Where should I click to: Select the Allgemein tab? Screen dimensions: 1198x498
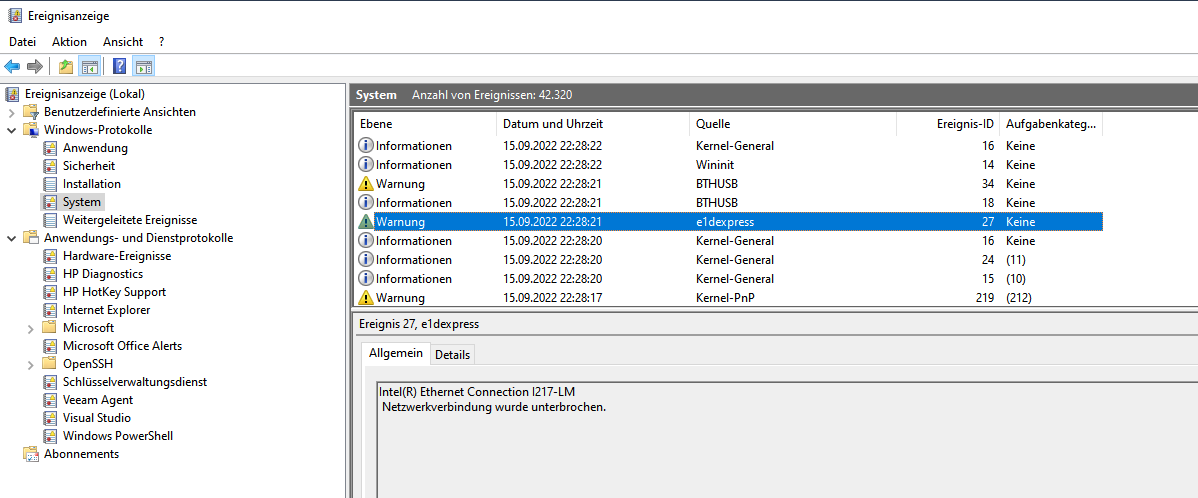click(x=396, y=354)
